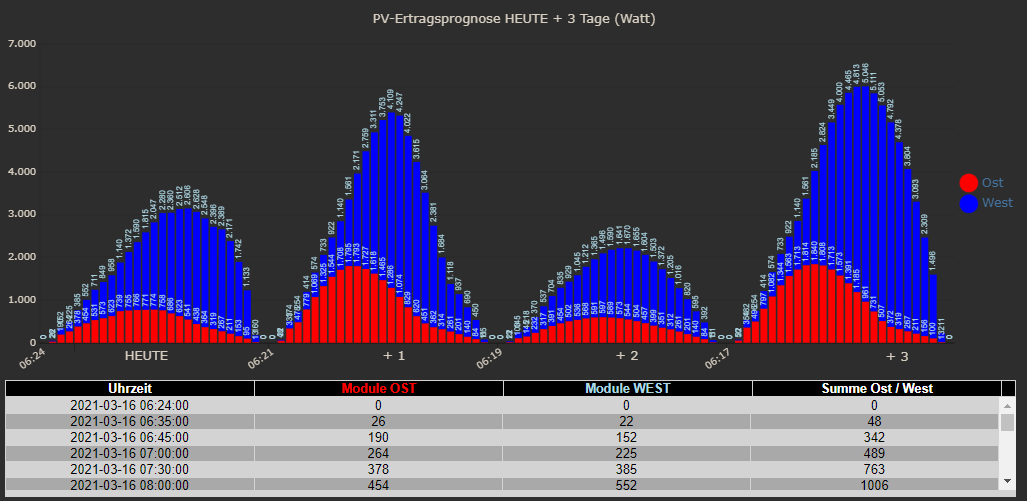Click the table scrollbar thumb
Viewport: 1027px width, 501px height.
1007,422
